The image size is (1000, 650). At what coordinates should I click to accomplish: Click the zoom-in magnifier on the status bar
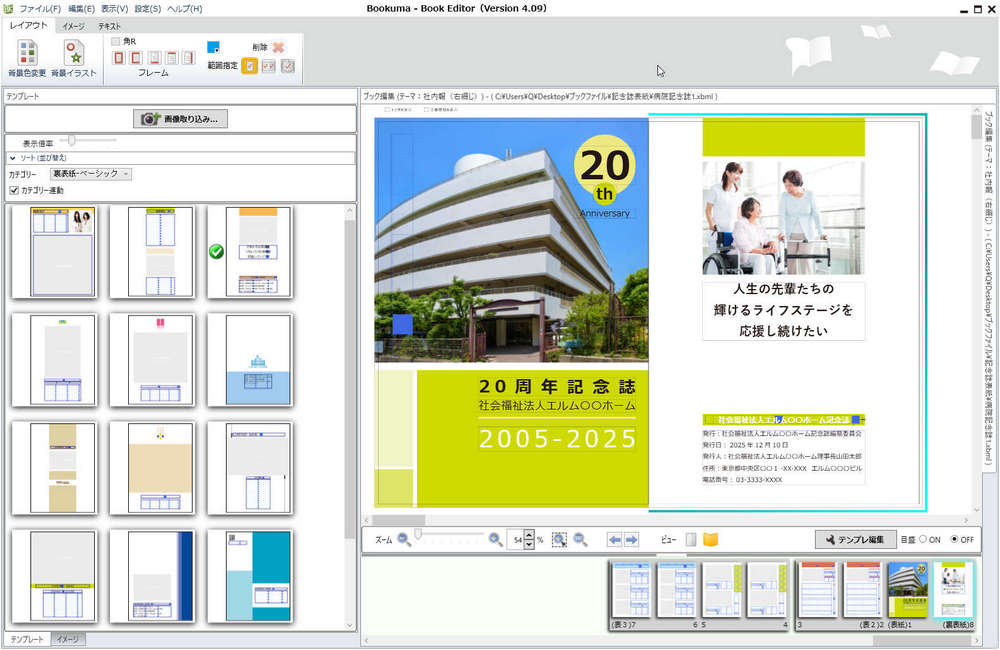coord(495,539)
